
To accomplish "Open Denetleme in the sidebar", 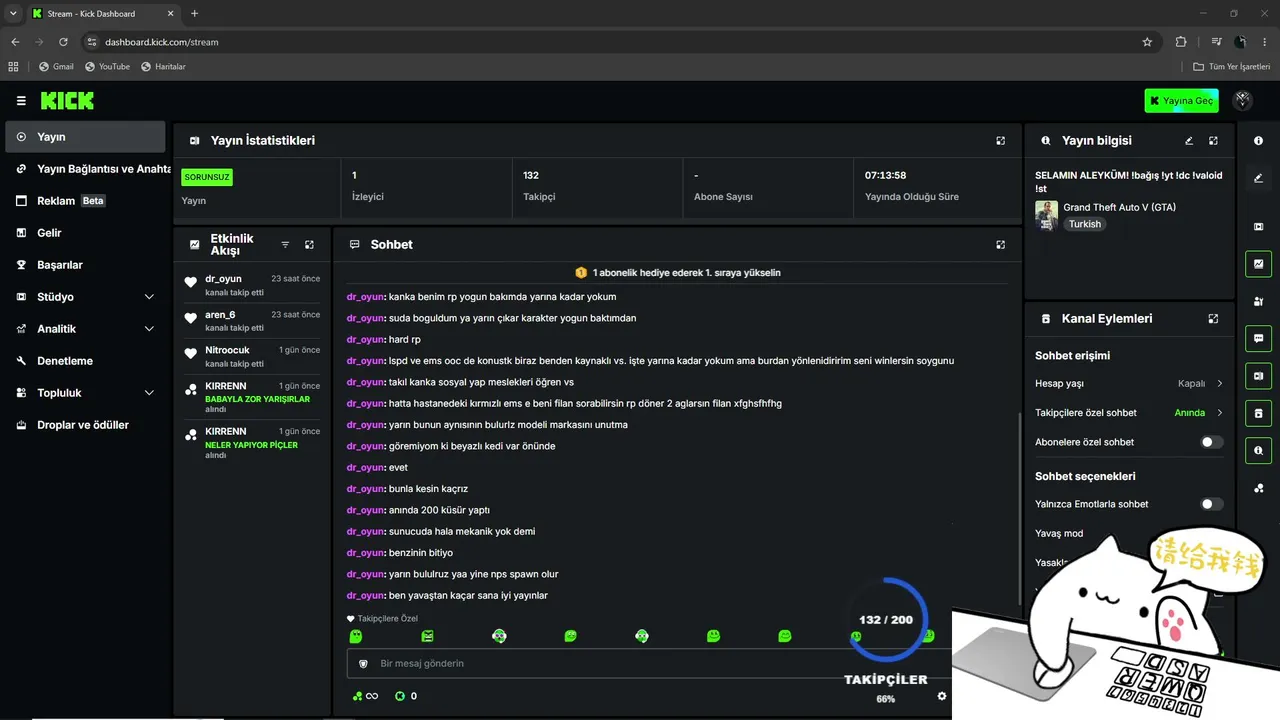I will [x=85, y=361].
